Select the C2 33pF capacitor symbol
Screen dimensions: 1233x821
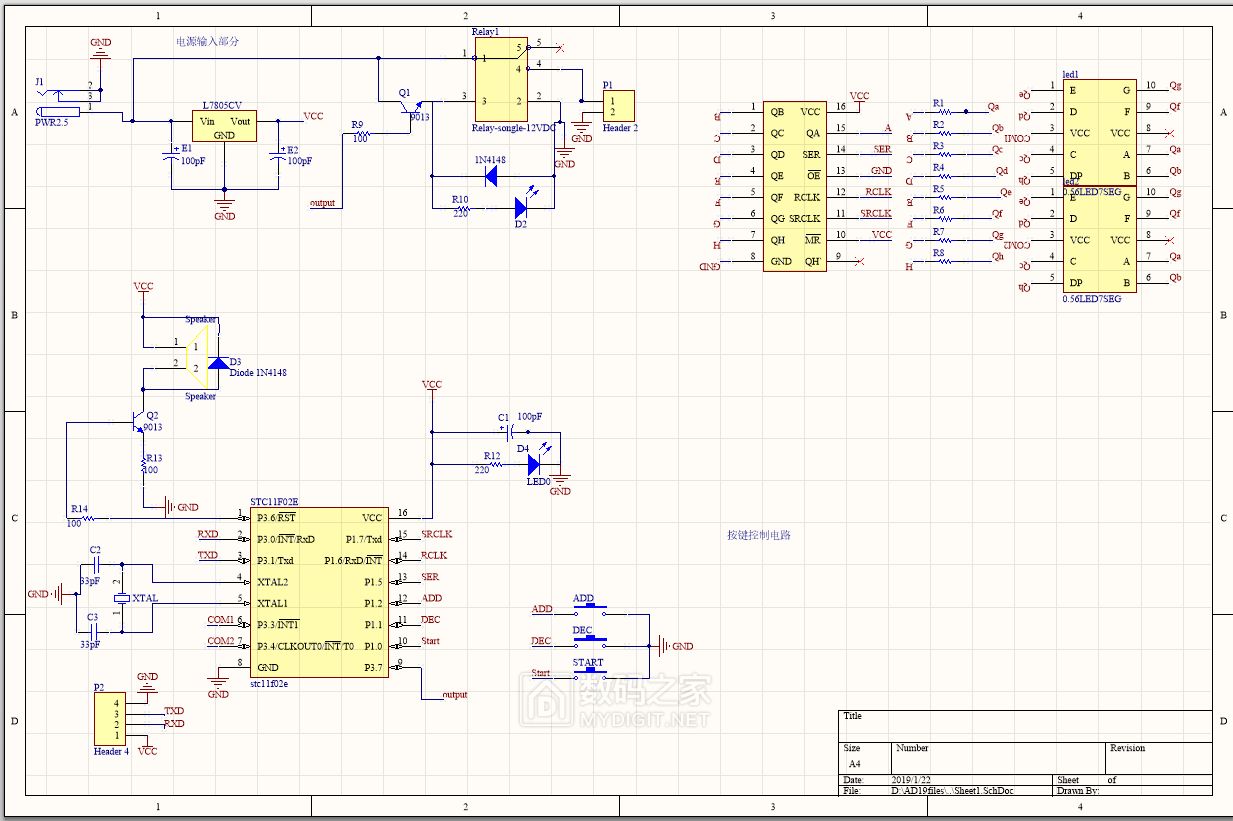pyautogui.click(x=95, y=567)
